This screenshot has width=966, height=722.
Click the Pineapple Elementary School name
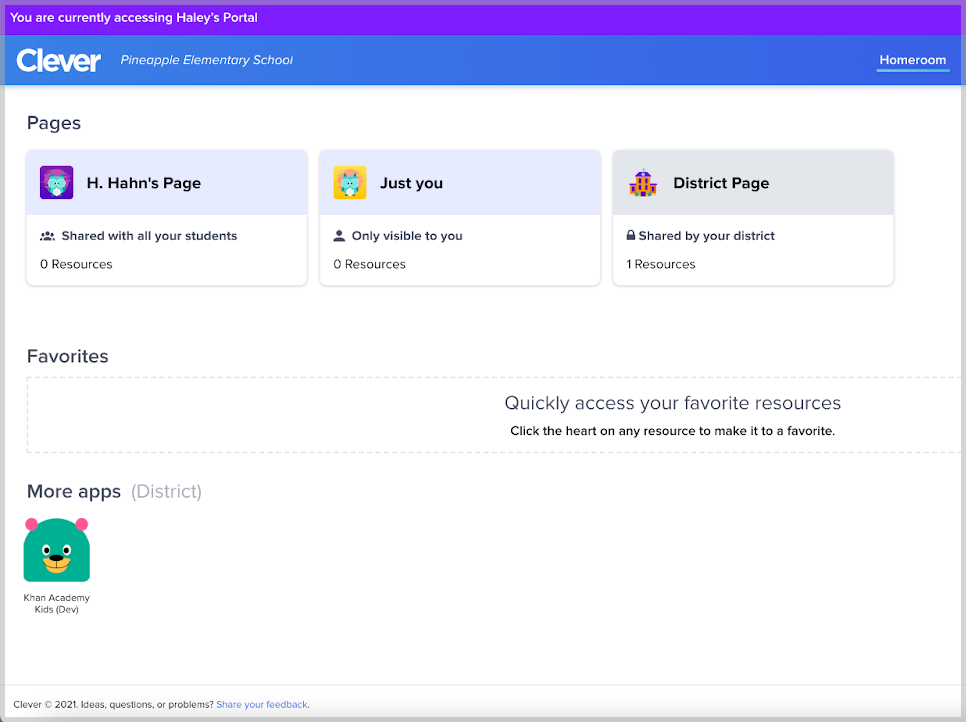coord(207,60)
